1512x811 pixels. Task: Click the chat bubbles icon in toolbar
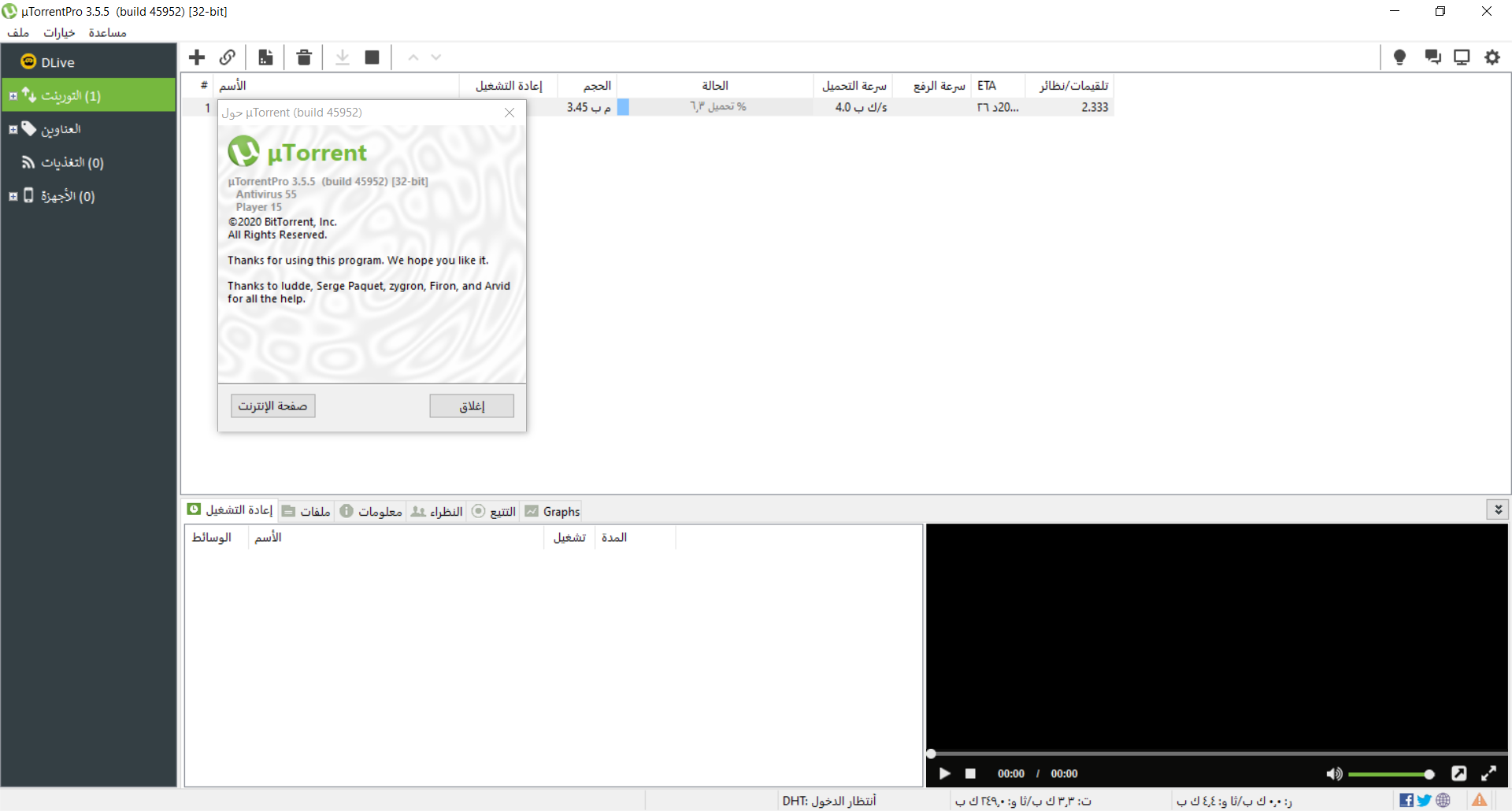coord(1432,57)
